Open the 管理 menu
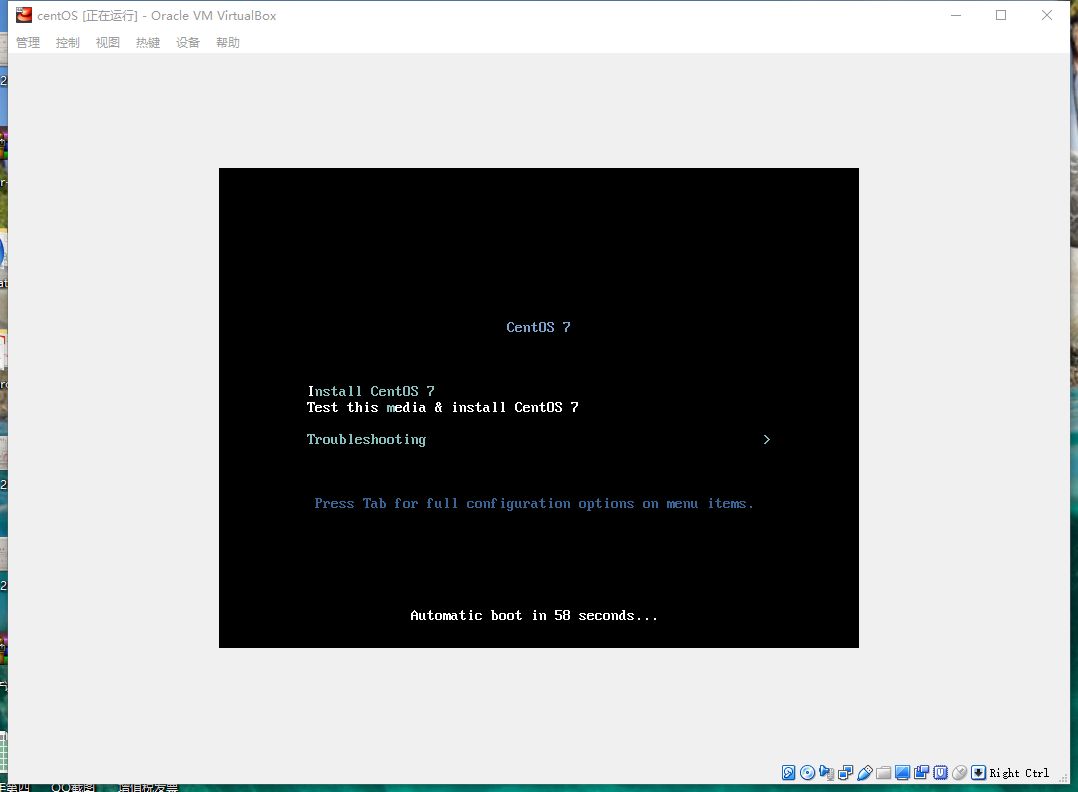Image resolution: width=1078 pixels, height=792 pixels. [28, 43]
